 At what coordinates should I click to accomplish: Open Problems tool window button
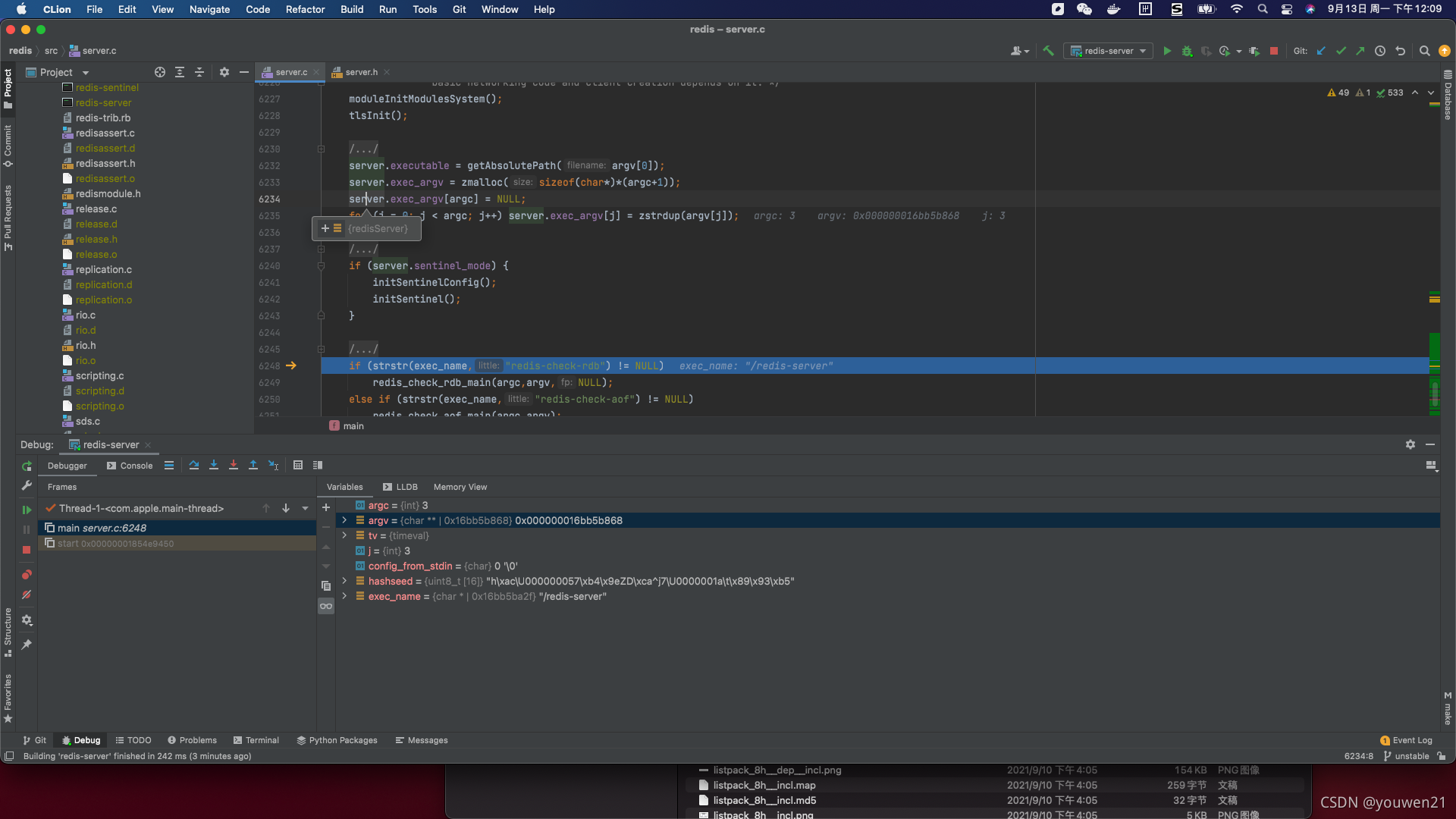192,740
